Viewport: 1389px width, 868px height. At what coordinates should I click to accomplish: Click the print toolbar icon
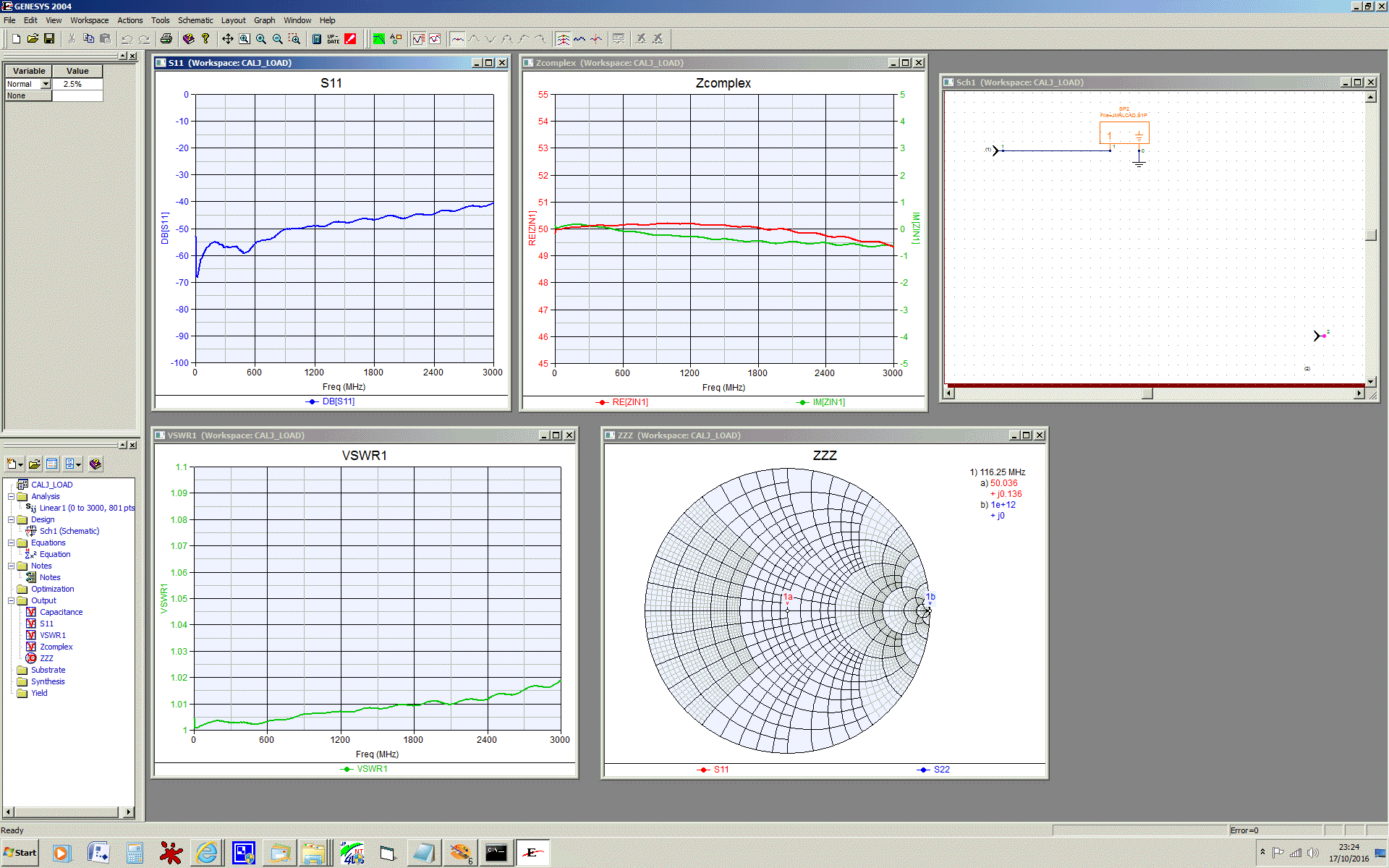point(166,39)
